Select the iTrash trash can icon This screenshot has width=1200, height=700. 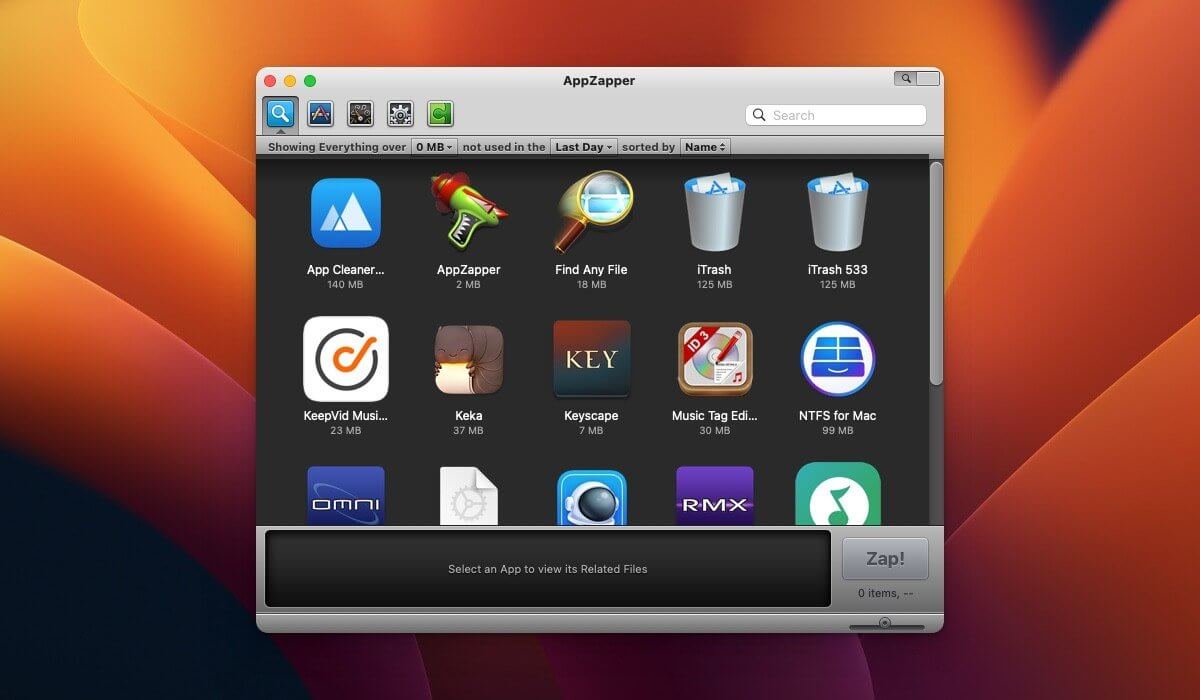[x=714, y=210]
